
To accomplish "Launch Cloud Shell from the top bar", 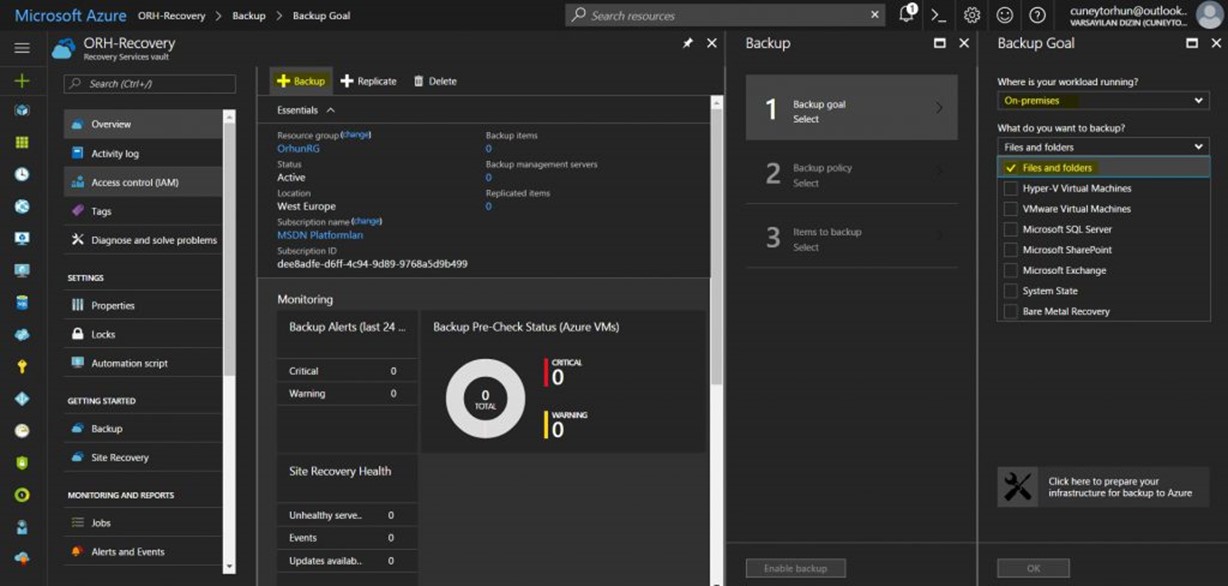I will click(938, 15).
